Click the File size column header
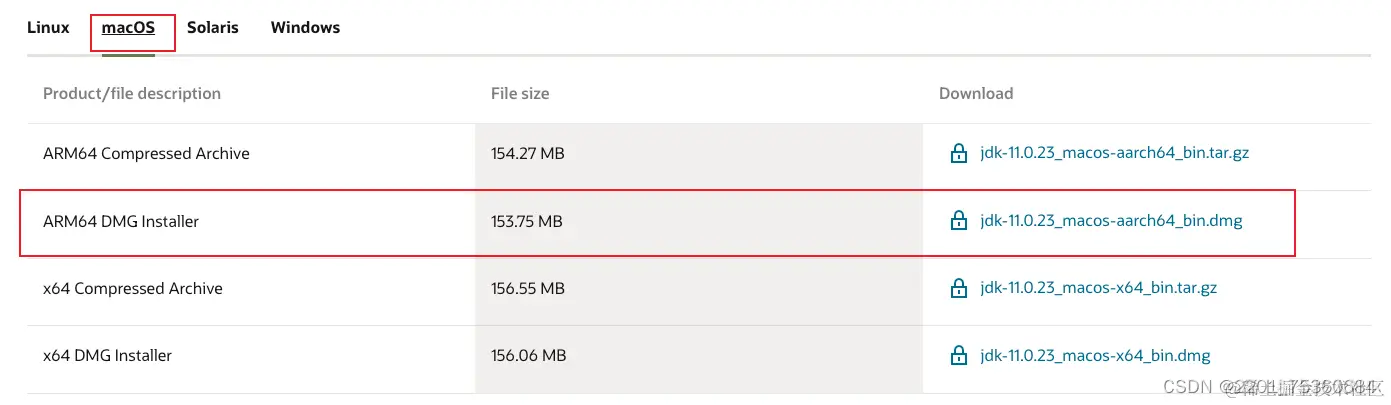The height and width of the screenshot is (405, 1391). [520, 93]
